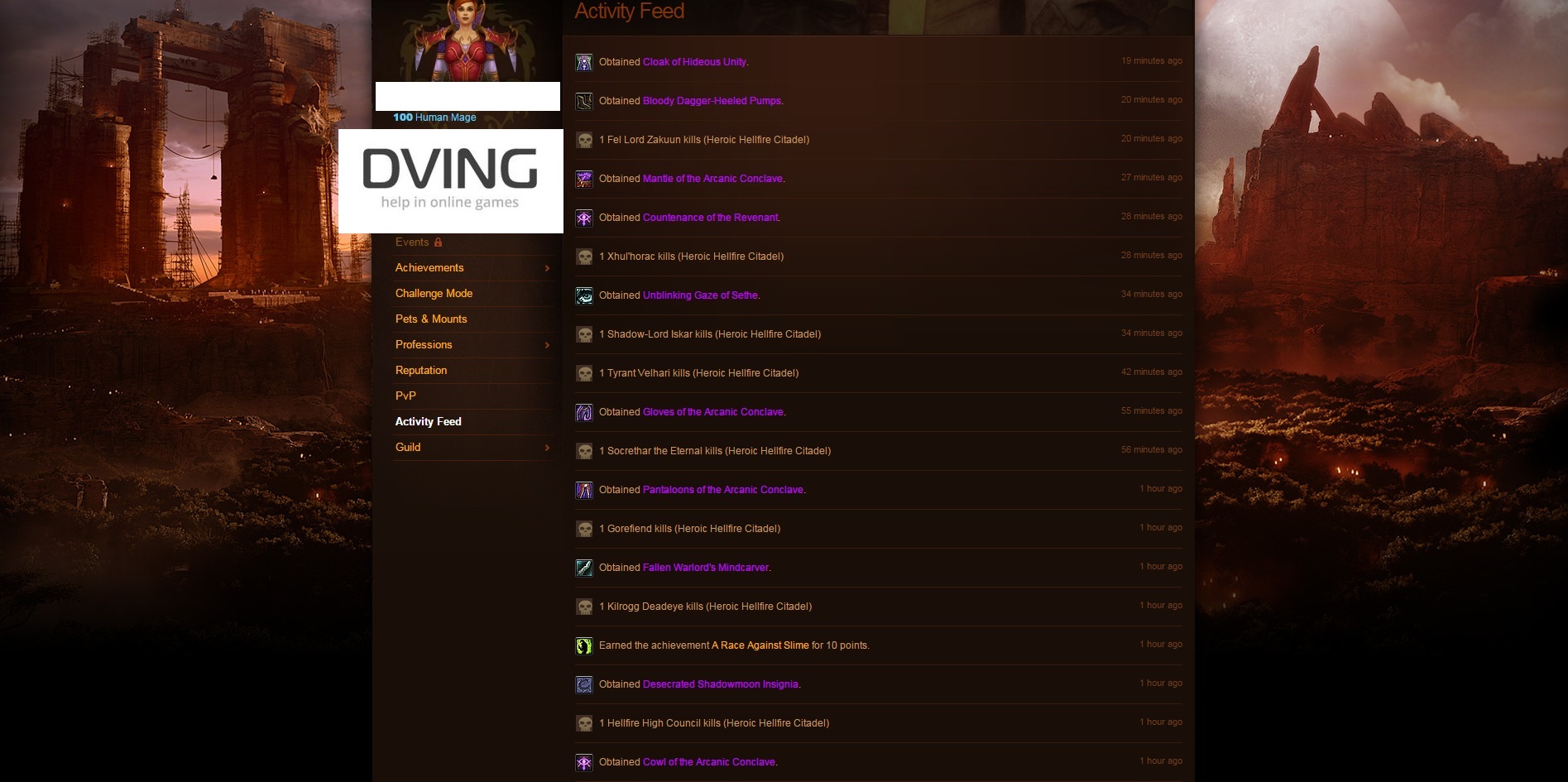Click the A Race Against Slime achievement icon
Viewport: 1568px width, 782px height.
(x=584, y=645)
